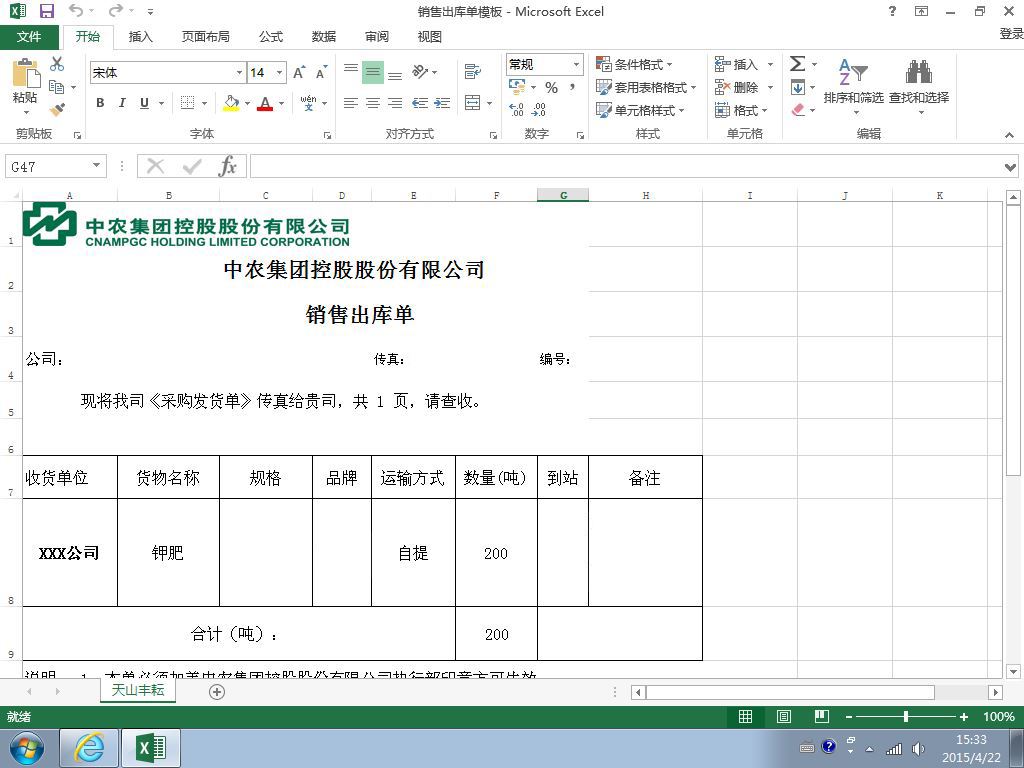Open the 文件 File tab
Screen dimensions: 1024x768
coord(29,37)
